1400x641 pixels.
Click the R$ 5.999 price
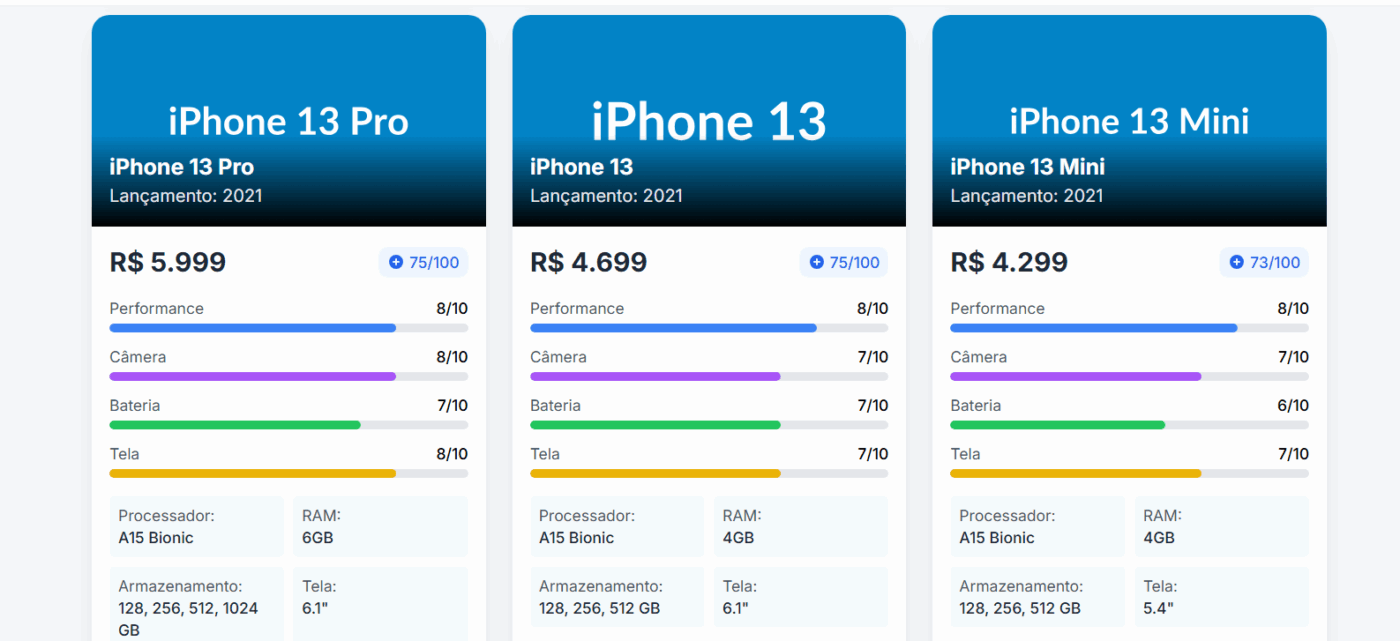point(168,263)
